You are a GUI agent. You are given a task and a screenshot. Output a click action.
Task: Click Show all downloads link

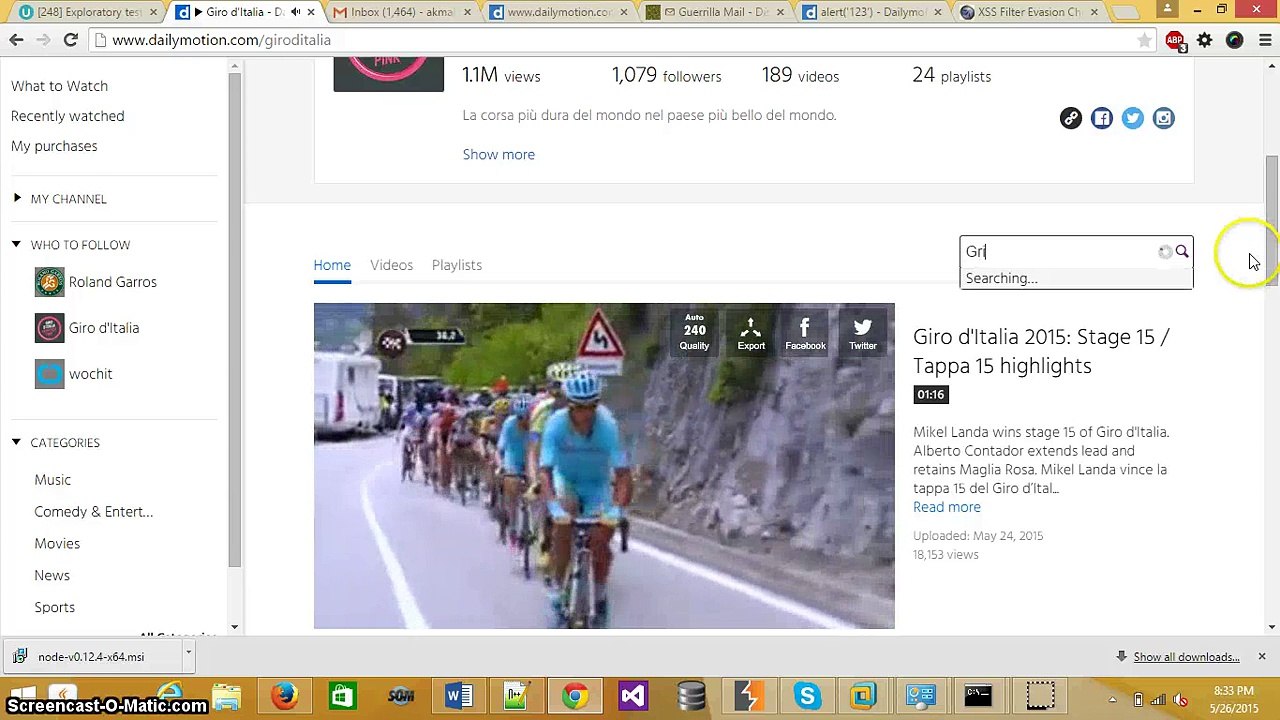1186,657
